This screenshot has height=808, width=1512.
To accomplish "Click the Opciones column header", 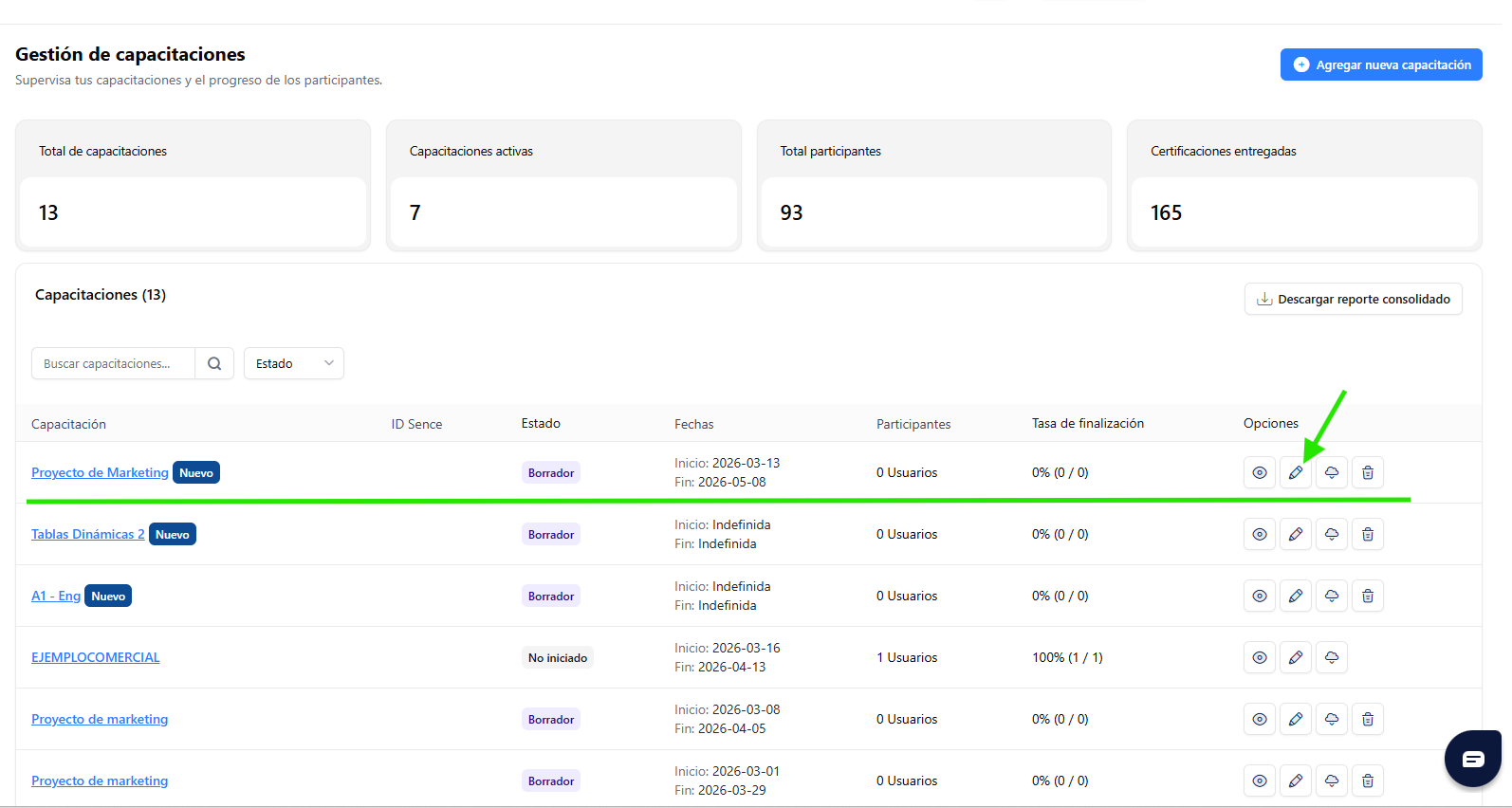I will (1271, 423).
